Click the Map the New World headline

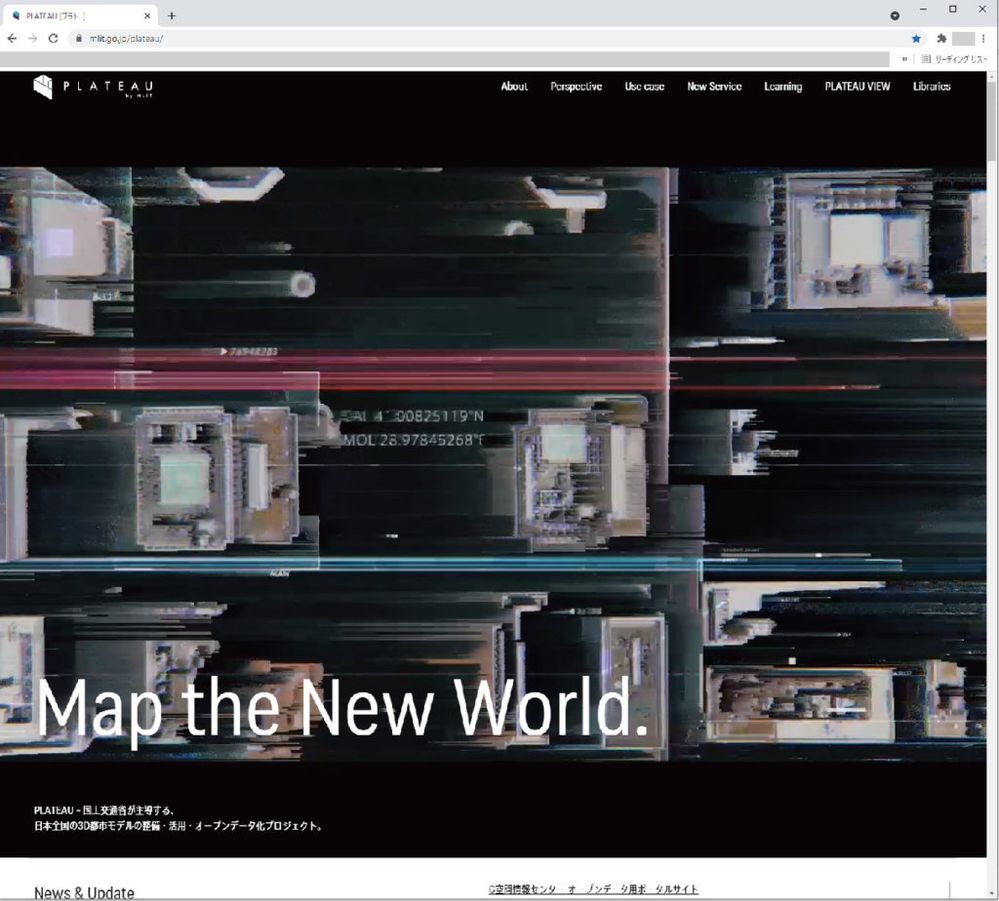(342, 709)
